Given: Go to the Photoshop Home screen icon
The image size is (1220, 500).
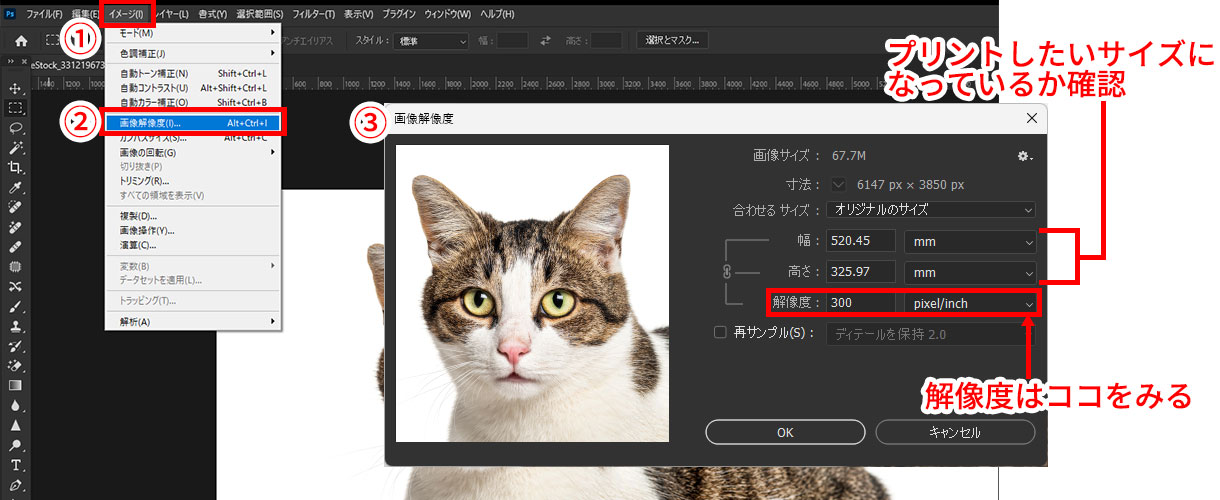Looking at the screenshot, I should (x=20, y=41).
